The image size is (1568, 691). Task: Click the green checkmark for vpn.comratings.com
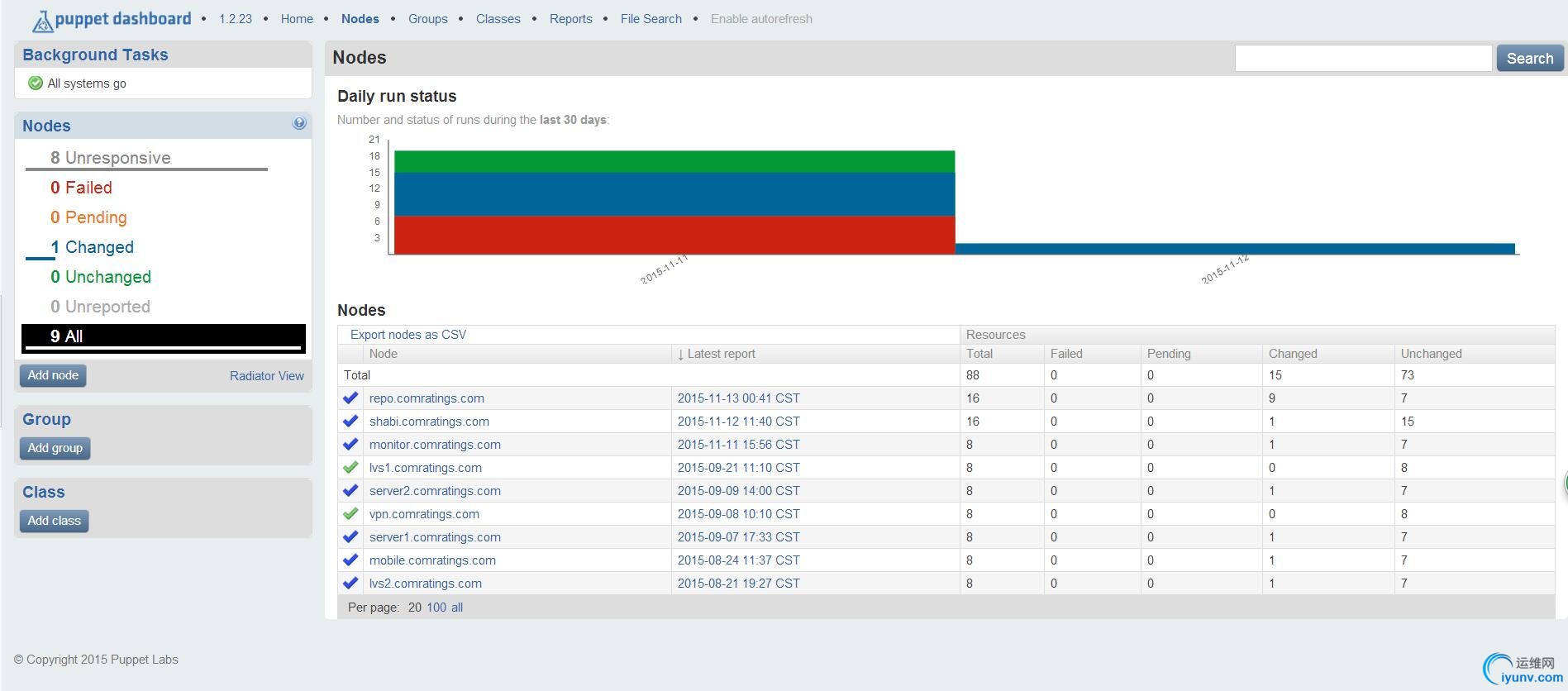tap(350, 513)
